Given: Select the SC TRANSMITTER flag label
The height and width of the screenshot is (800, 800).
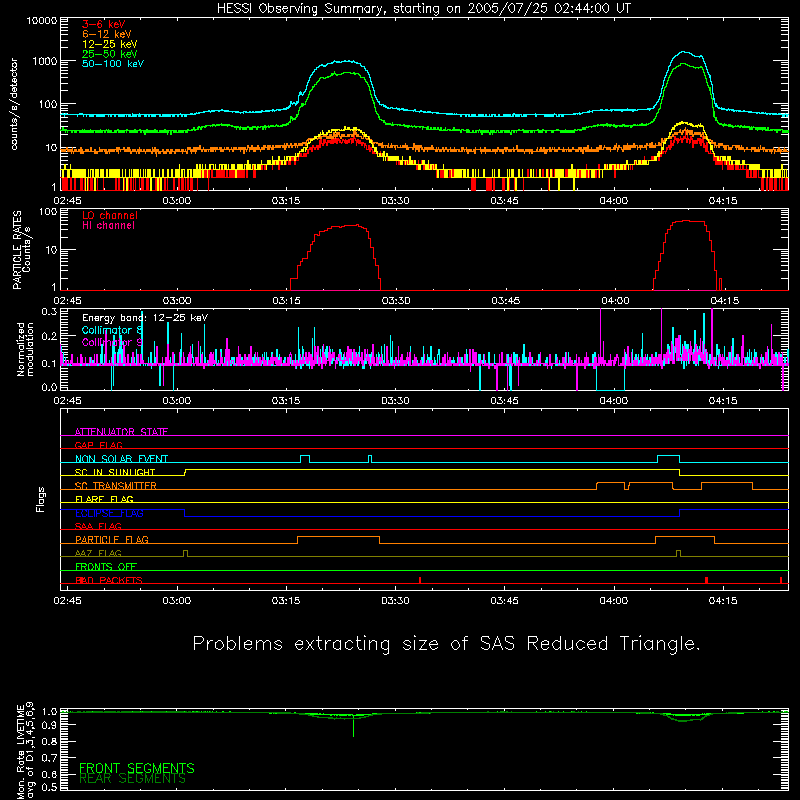Looking at the screenshot, I should 115,486.
